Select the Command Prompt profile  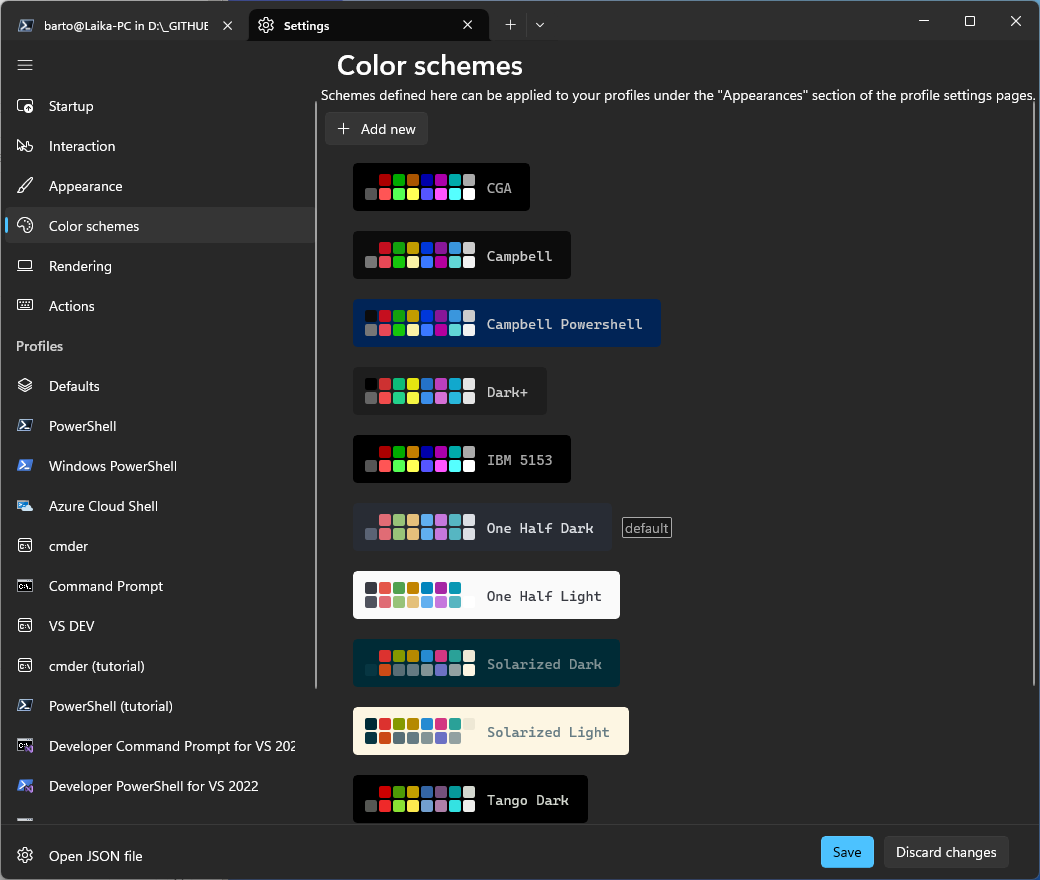(x=105, y=586)
